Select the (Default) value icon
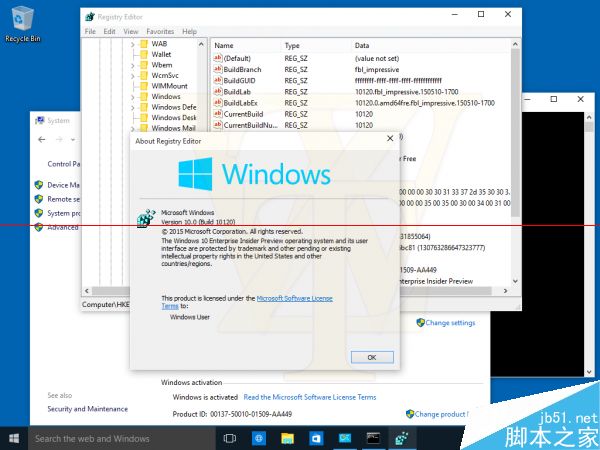 click(x=218, y=58)
